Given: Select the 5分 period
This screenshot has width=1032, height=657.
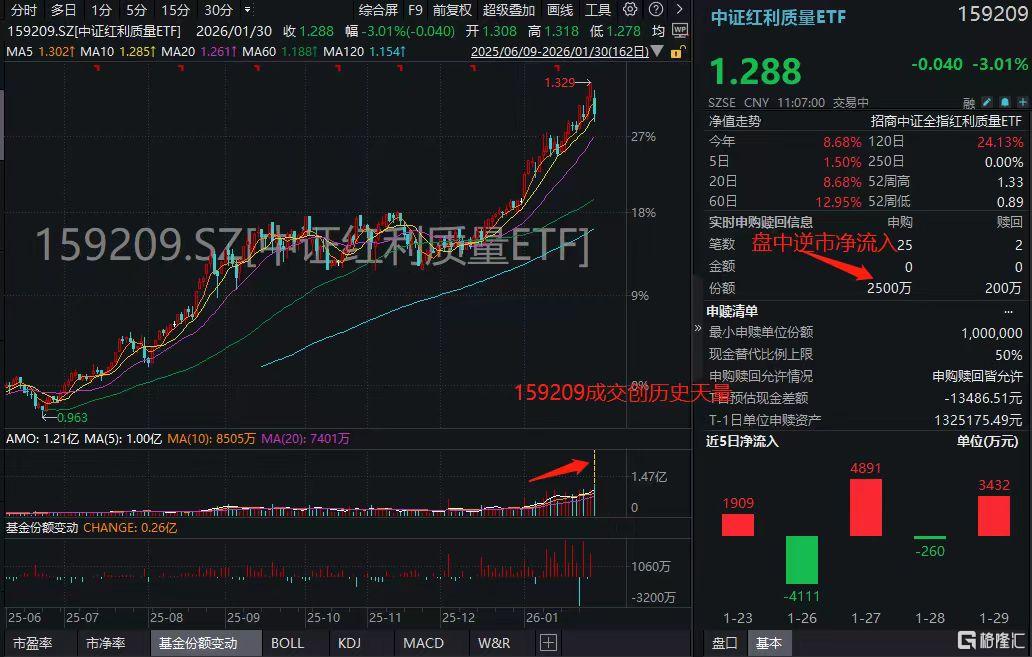Looking at the screenshot, I should (x=136, y=10).
